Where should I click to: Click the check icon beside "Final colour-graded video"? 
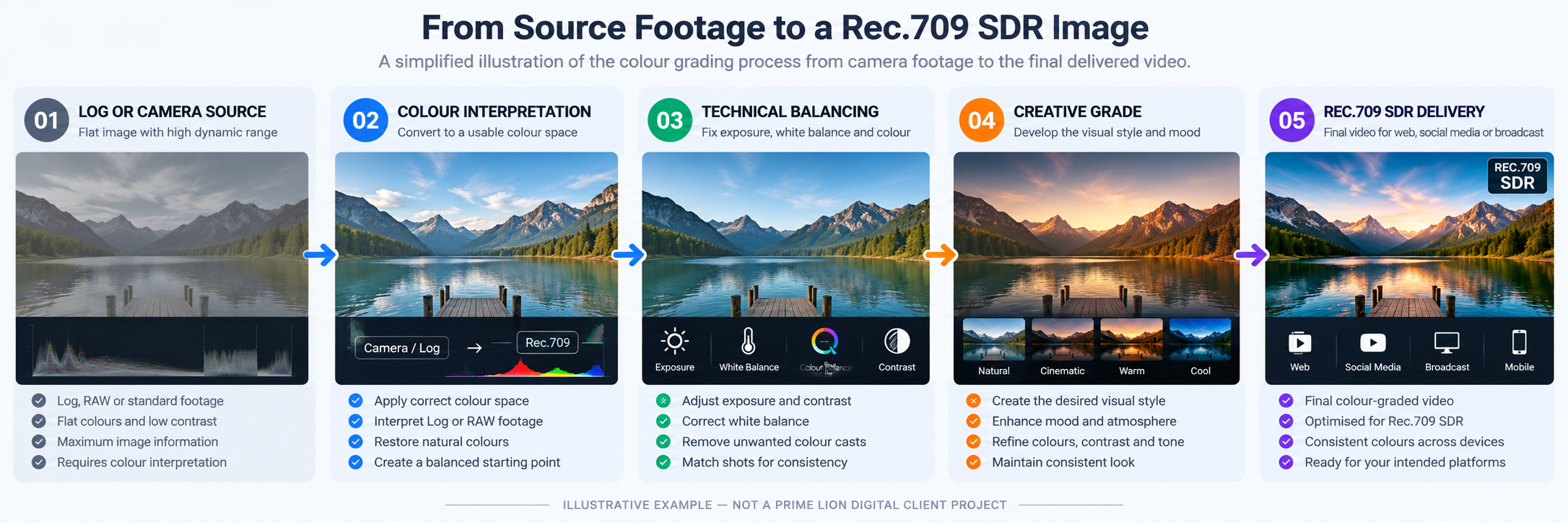[1286, 401]
